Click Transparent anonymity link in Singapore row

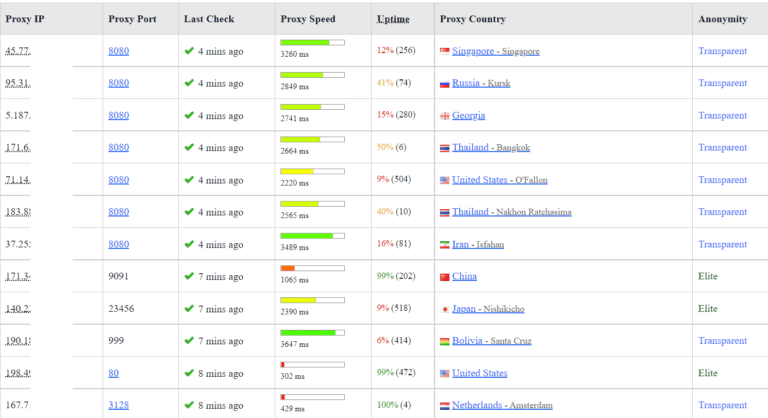(722, 51)
